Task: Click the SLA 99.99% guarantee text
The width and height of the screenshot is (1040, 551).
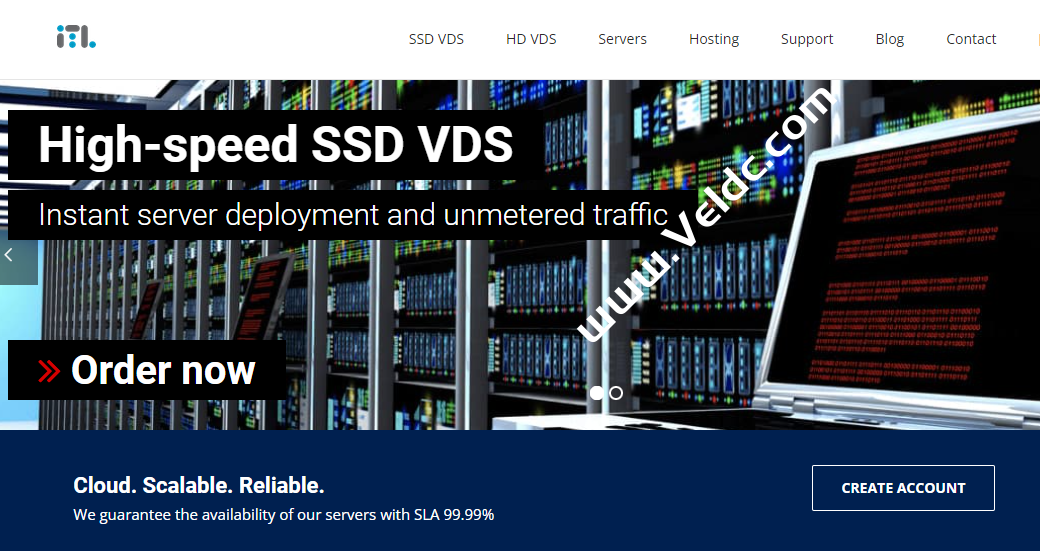Action: tap(283, 515)
